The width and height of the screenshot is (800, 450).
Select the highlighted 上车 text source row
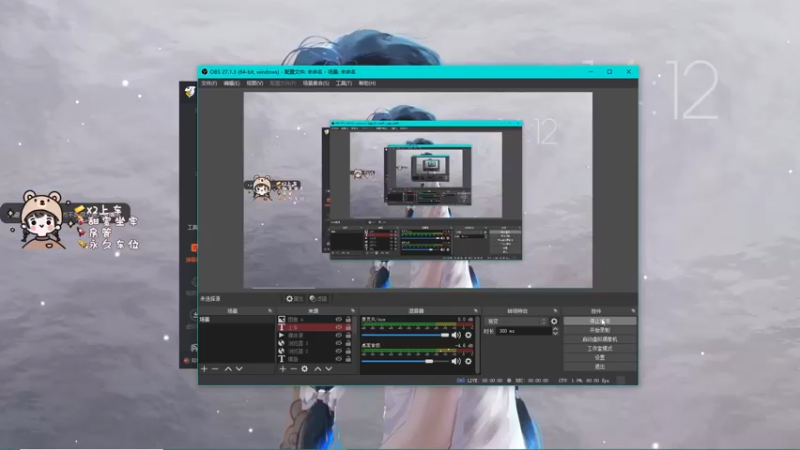point(315,328)
